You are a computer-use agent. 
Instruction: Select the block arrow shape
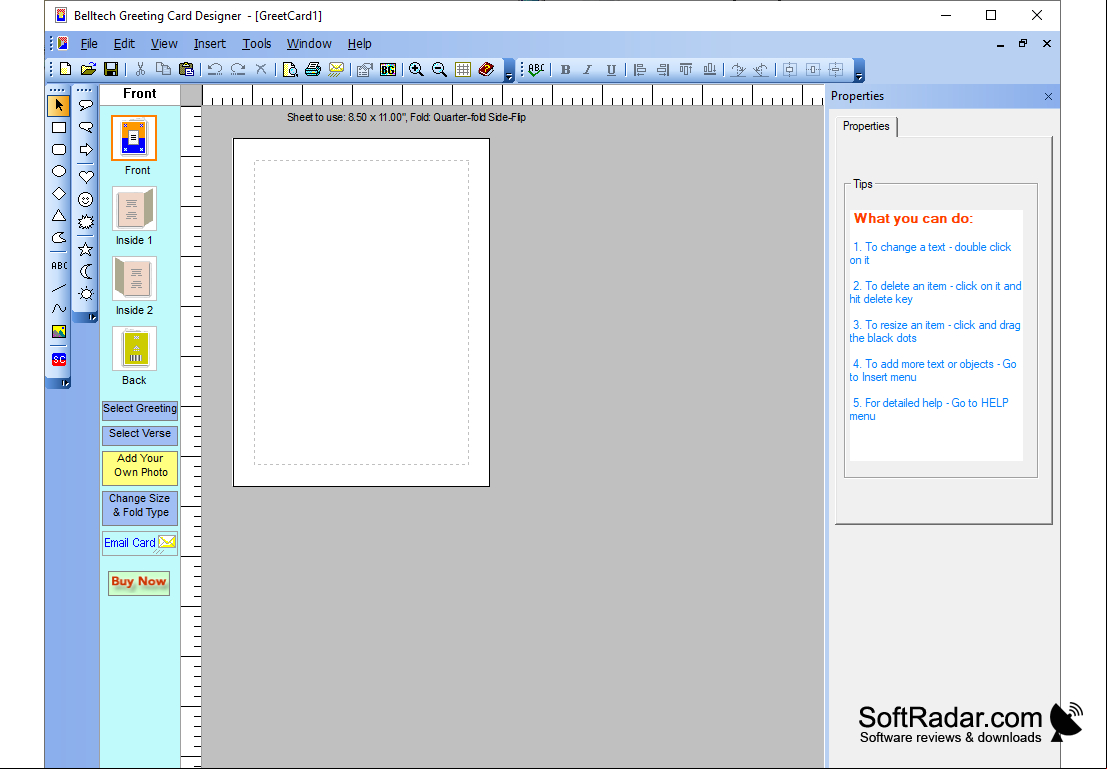[85, 150]
